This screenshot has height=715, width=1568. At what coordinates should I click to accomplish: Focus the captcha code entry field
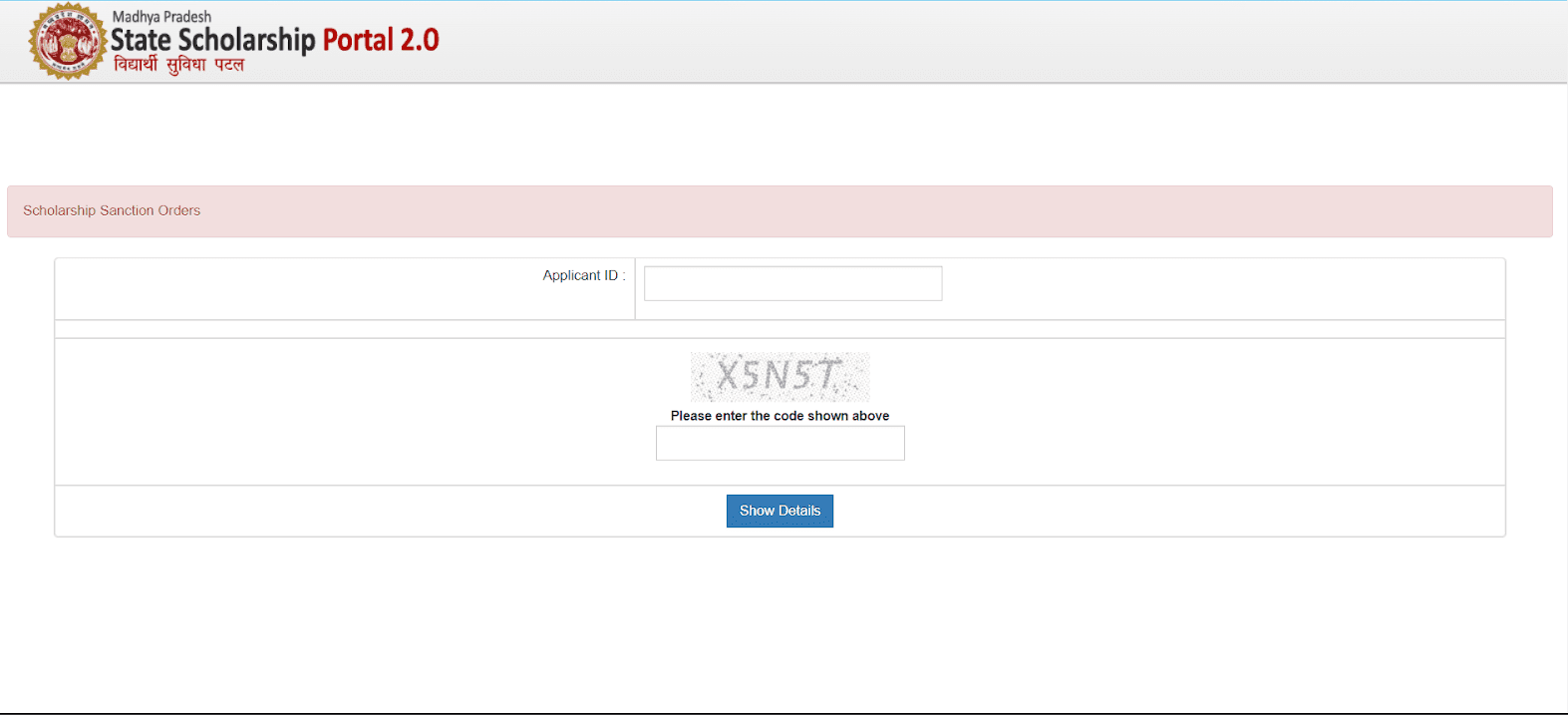pos(780,443)
